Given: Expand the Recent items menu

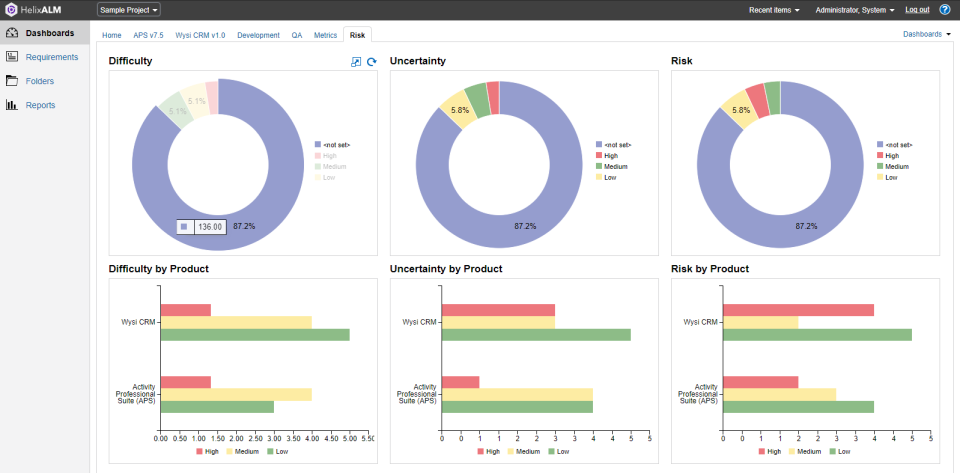Looking at the screenshot, I should [x=774, y=10].
